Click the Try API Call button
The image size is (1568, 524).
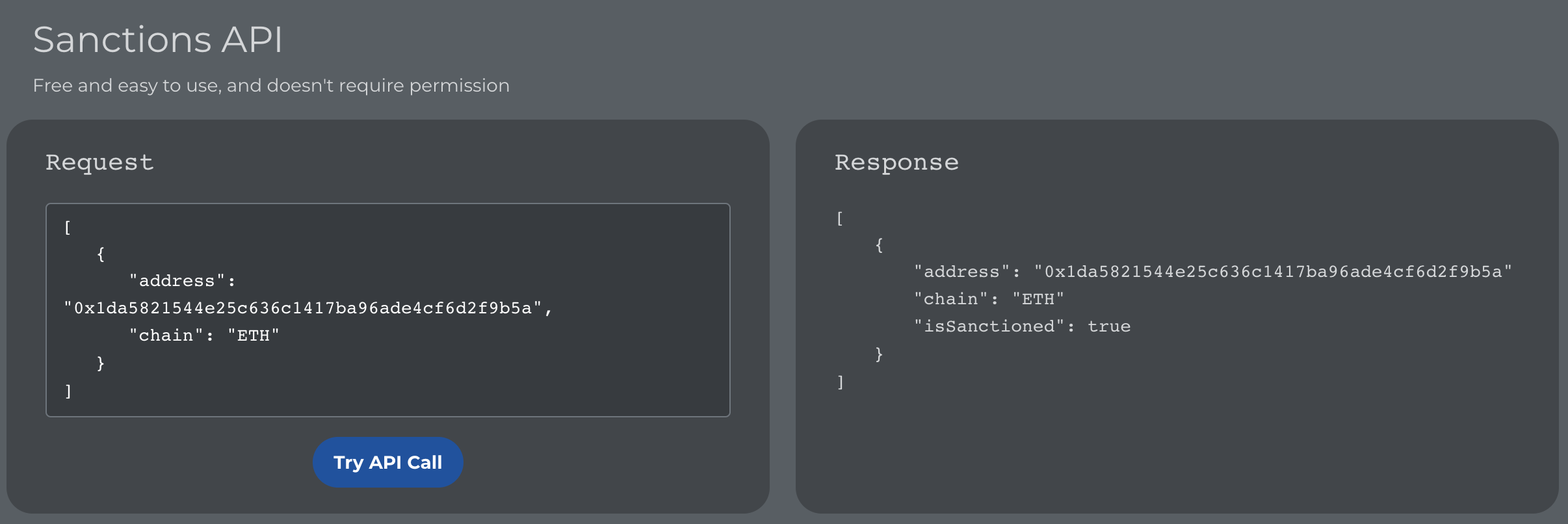387,462
